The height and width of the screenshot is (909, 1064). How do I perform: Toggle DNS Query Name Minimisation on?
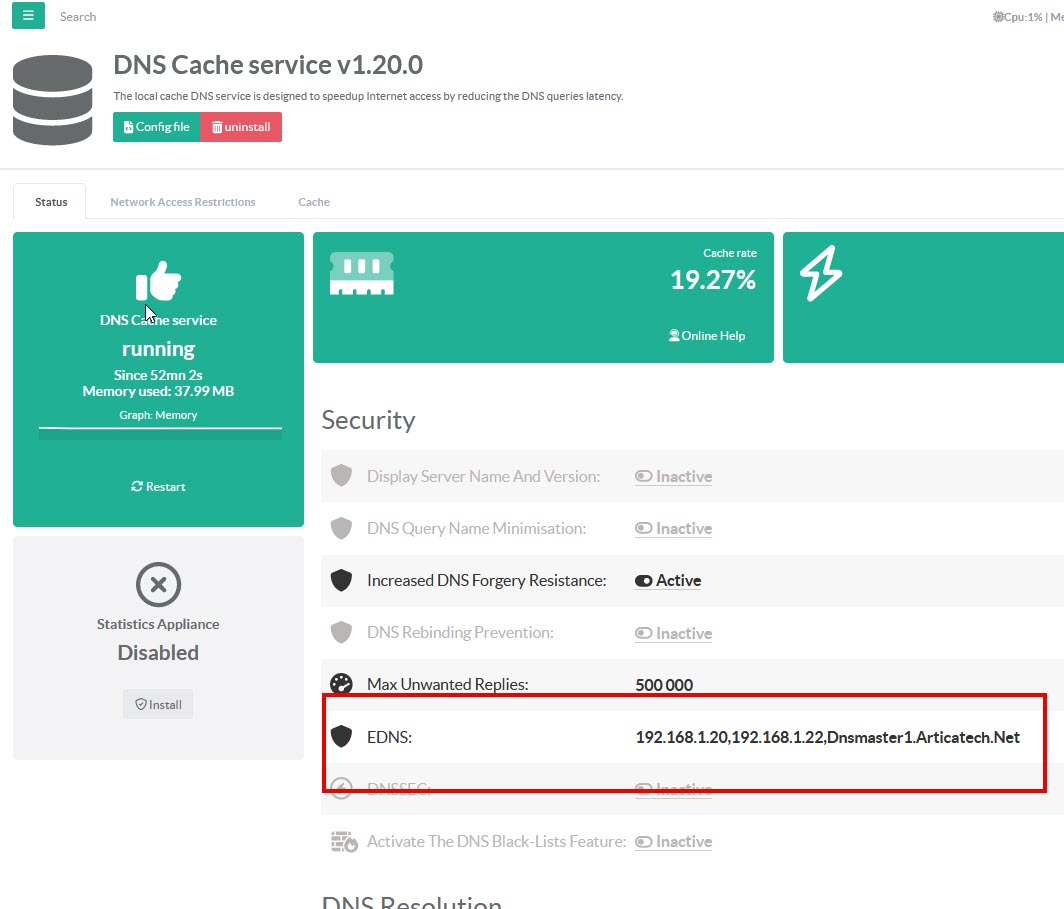(x=673, y=529)
